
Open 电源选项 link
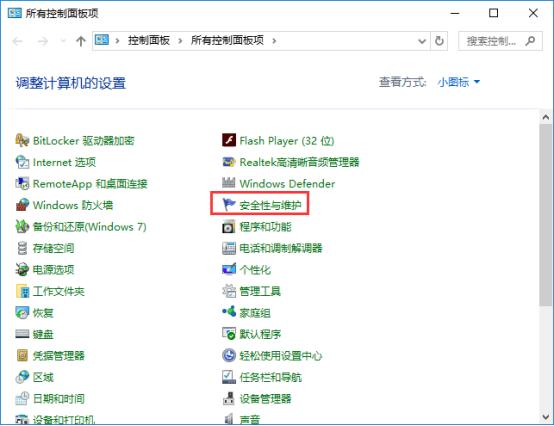click(x=53, y=270)
